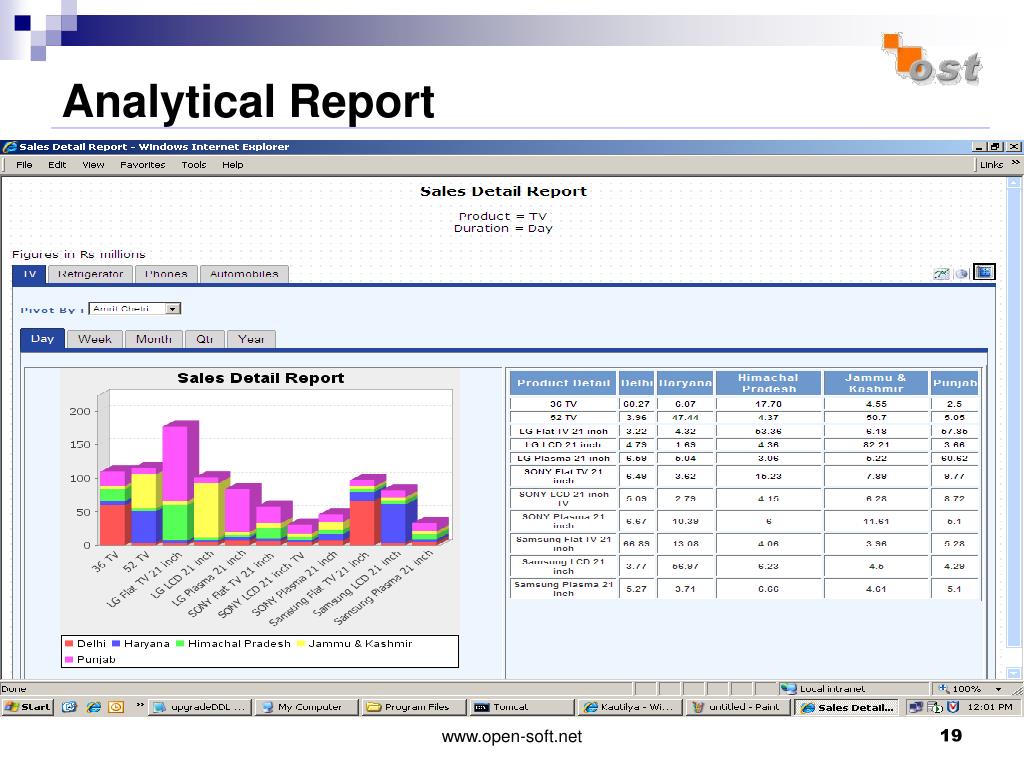
Task: Click the scrollbar down arrow
Action: click(x=1014, y=673)
